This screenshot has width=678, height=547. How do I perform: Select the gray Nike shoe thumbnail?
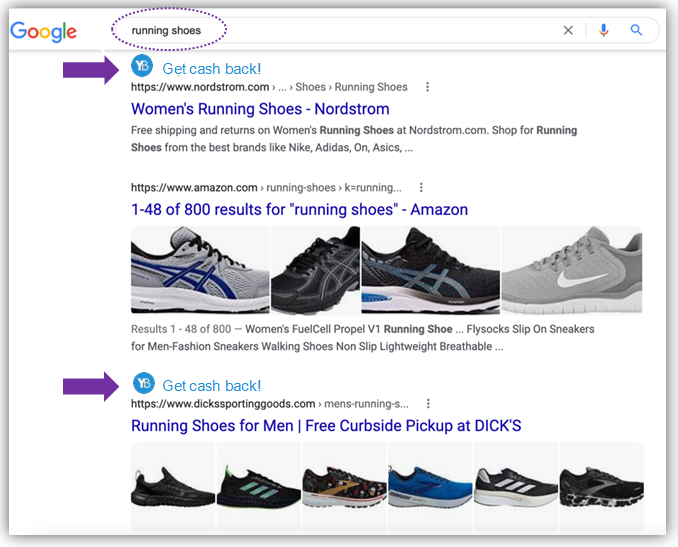[x=572, y=270]
